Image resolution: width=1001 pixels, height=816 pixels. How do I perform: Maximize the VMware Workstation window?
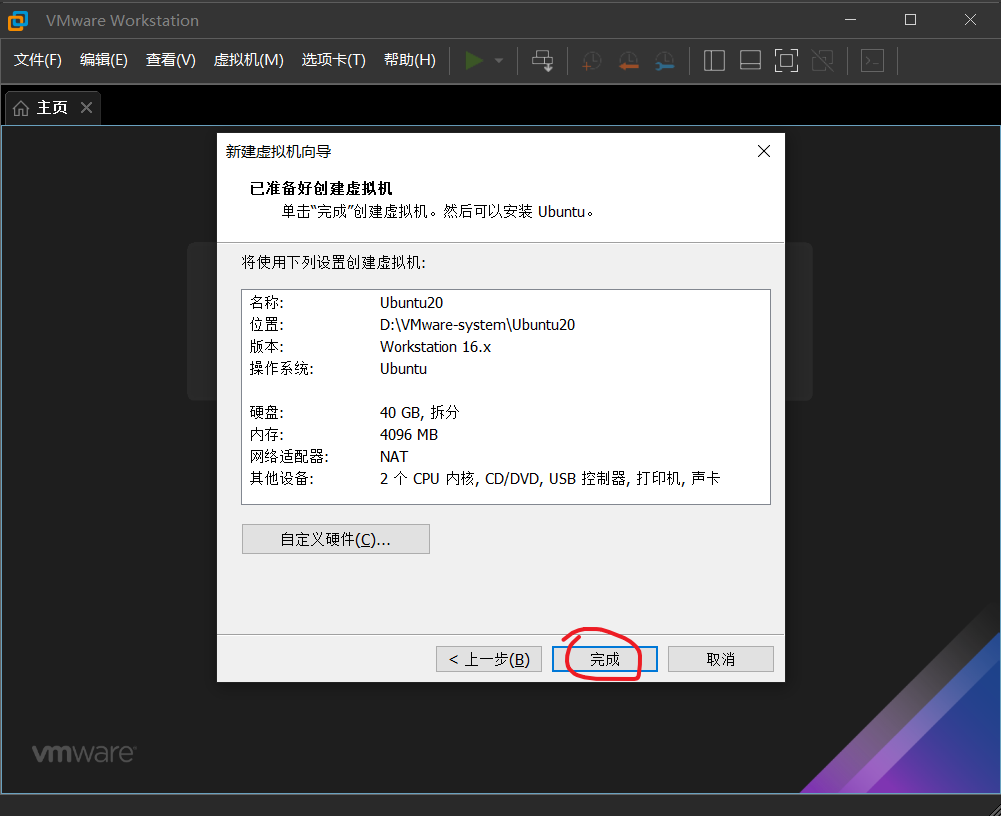click(x=910, y=20)
